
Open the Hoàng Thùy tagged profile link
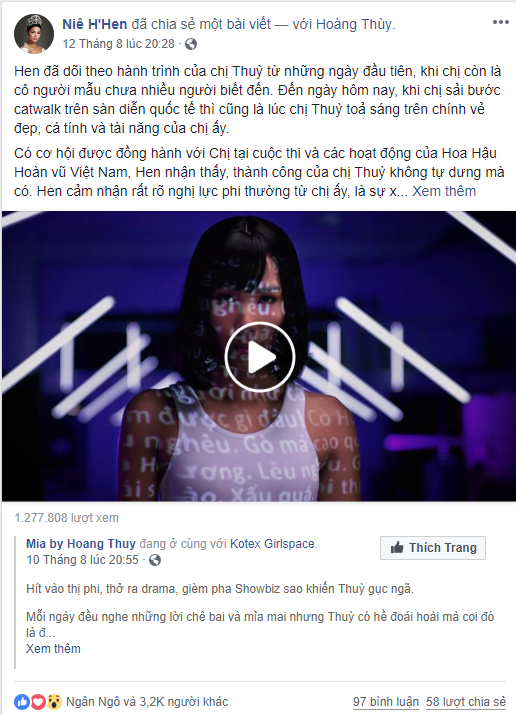point(354,24)
